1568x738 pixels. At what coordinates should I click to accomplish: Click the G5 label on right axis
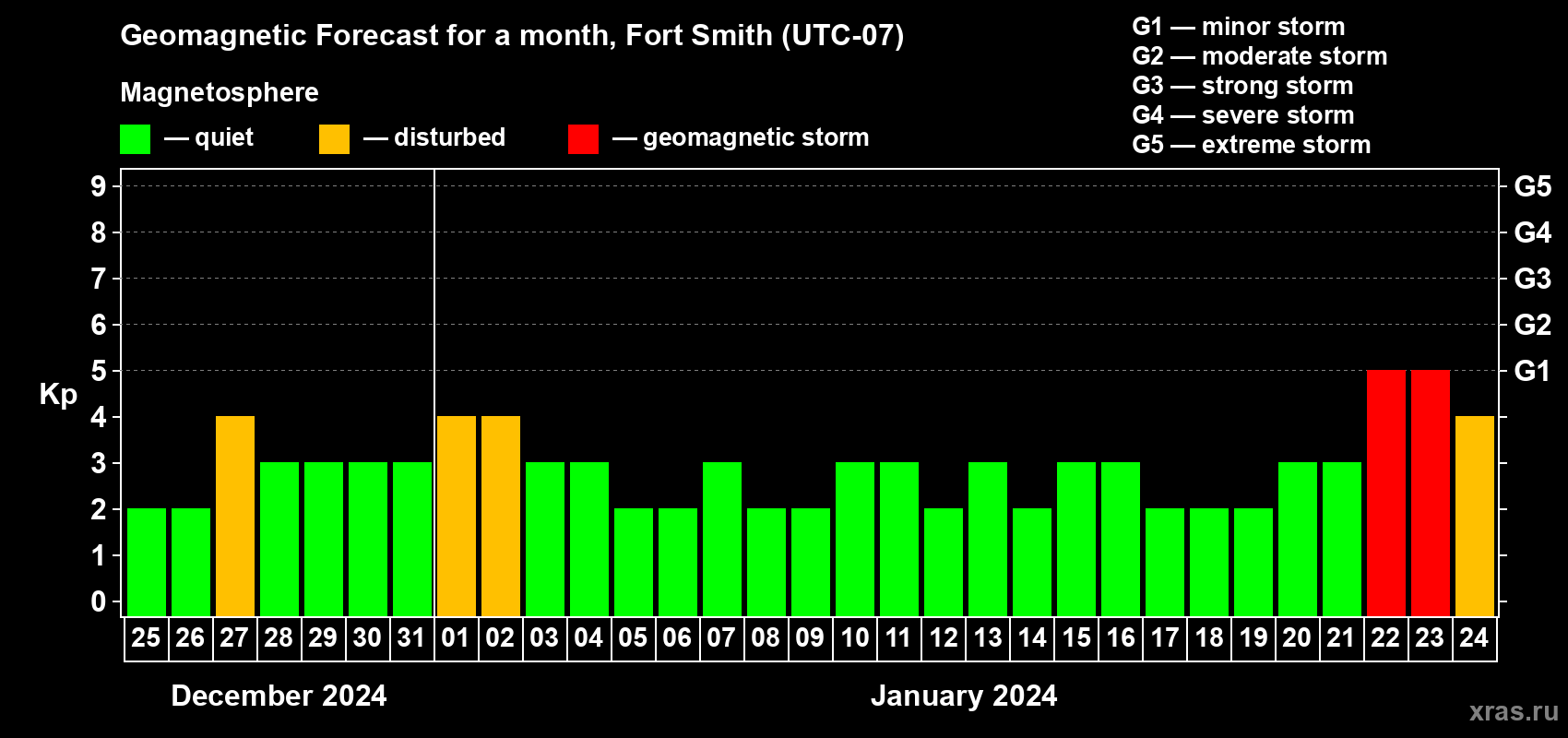coord(1532,186)
